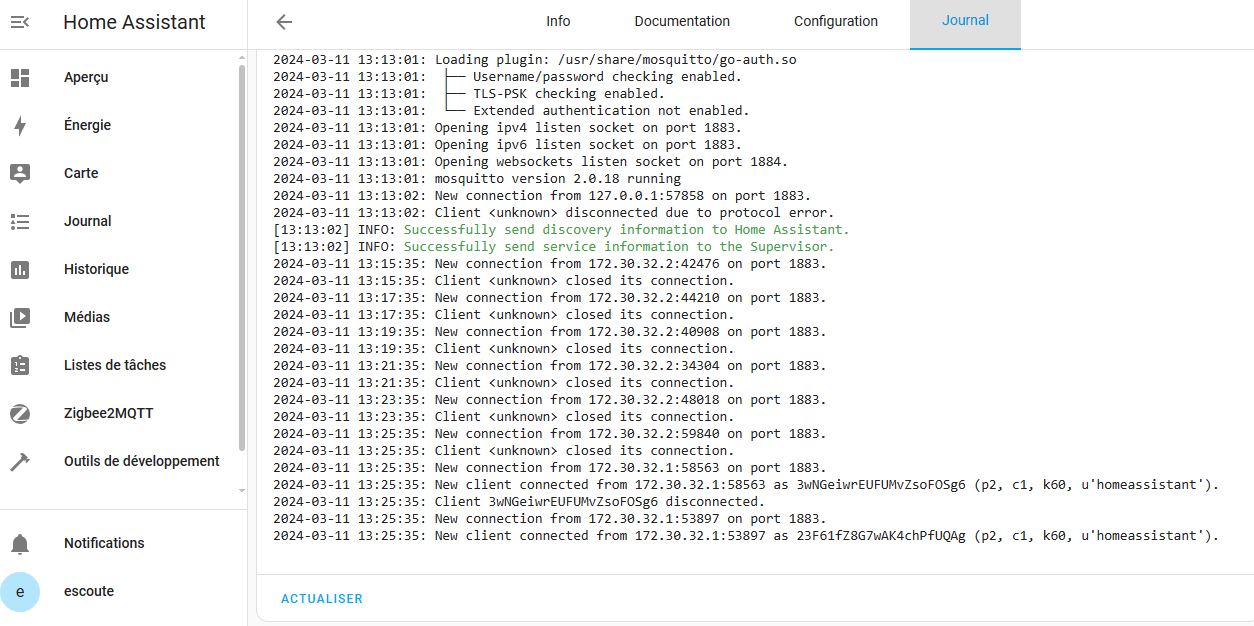Click the Carte map person icon

coord(20,173)
